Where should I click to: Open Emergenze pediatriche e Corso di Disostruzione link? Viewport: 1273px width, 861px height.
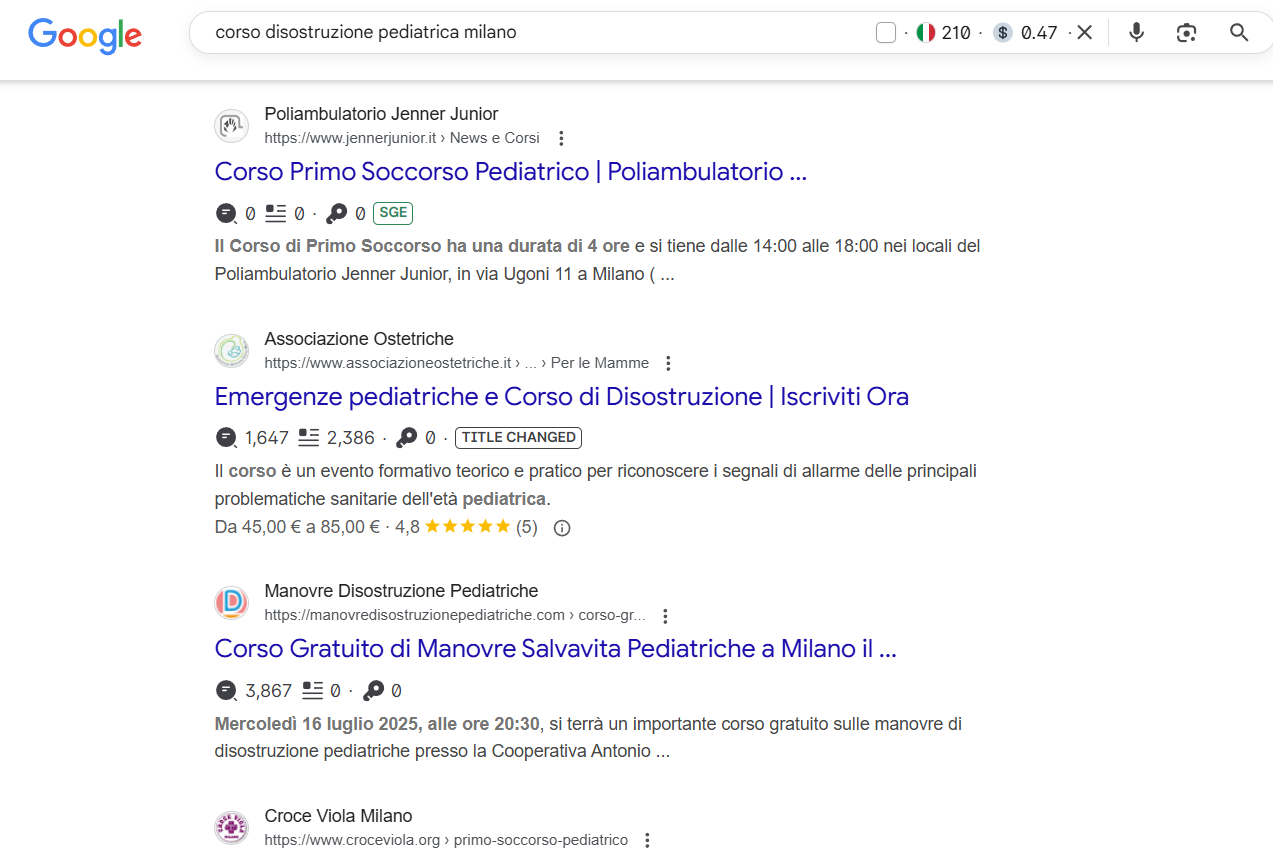point(561,397)
